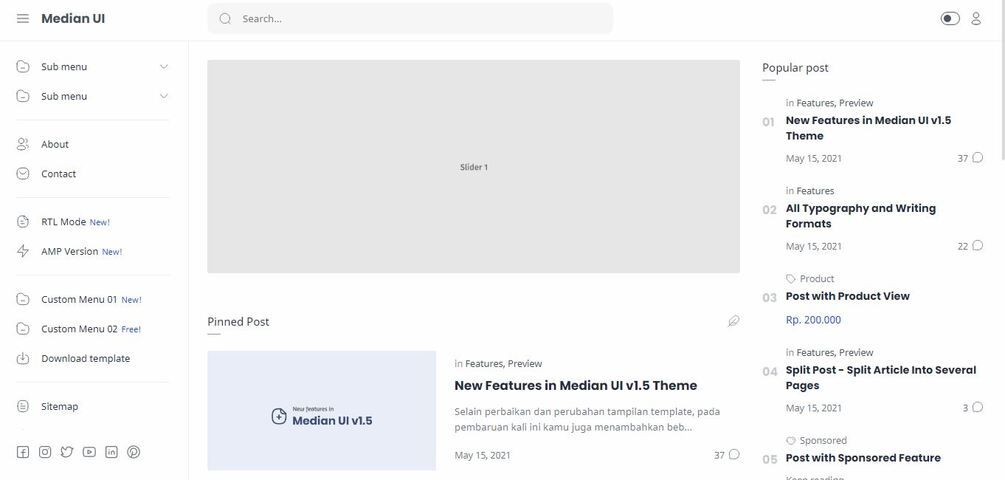This screenshot has width=1005, height=480.
Task: Click the first Sub menu folder icon
Action: (x=22, y=67)
